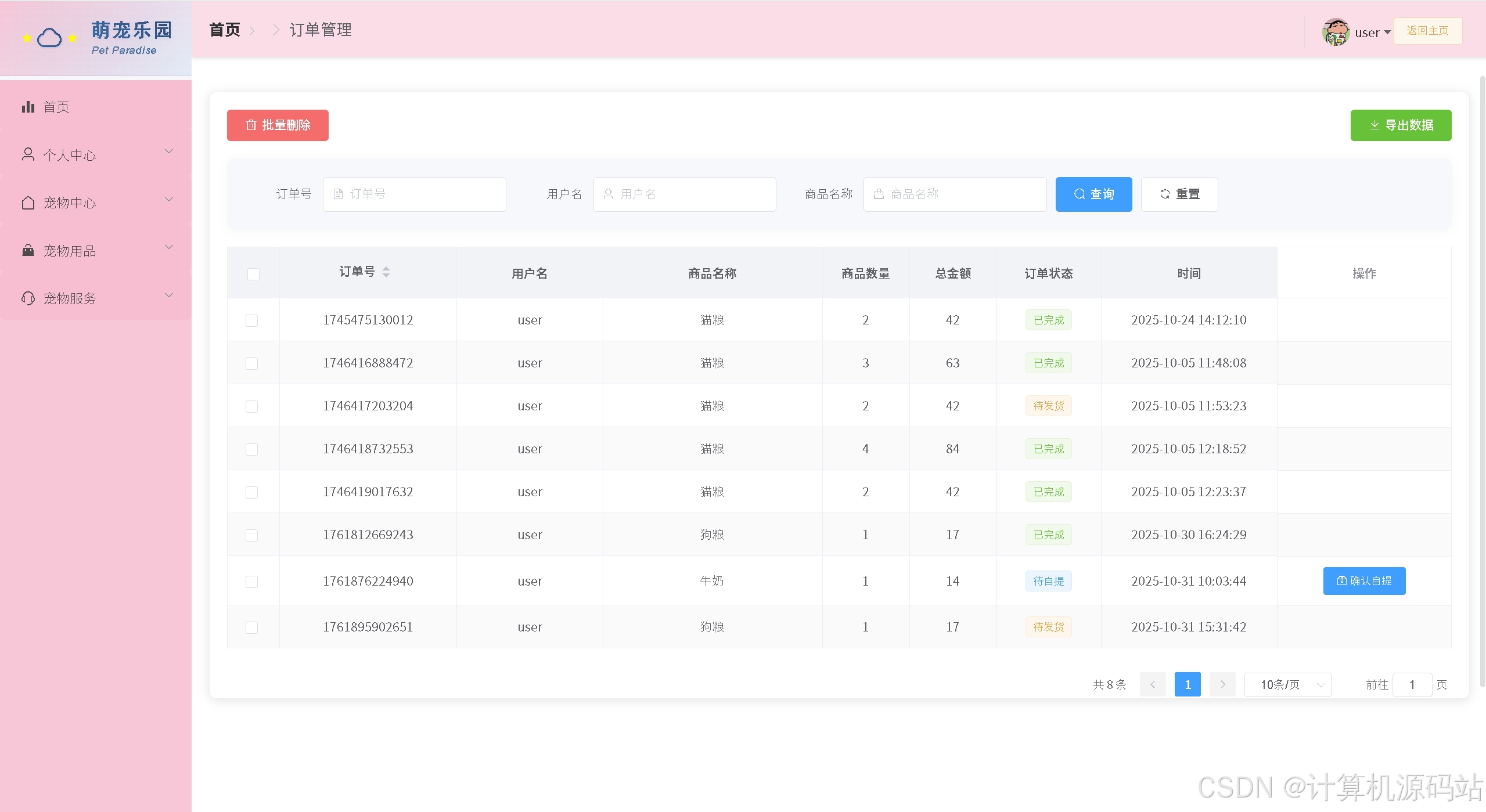Image resolution: width=1486 pixels, height=812 pixels.
Task: Click the 共 8 条 total count text
Action: [x=1110, y=685]
